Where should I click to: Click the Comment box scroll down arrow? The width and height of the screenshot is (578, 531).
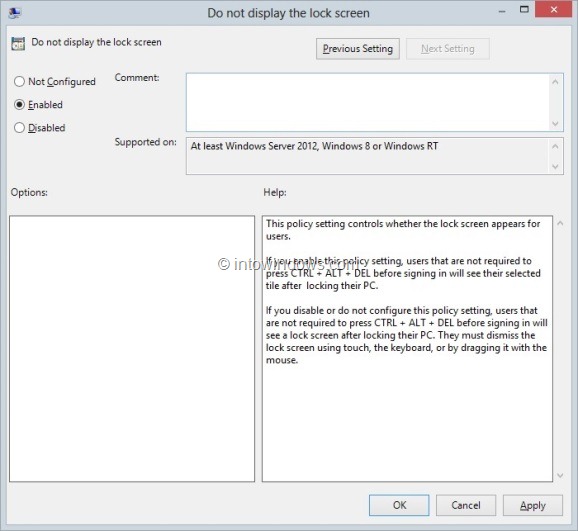556,124
